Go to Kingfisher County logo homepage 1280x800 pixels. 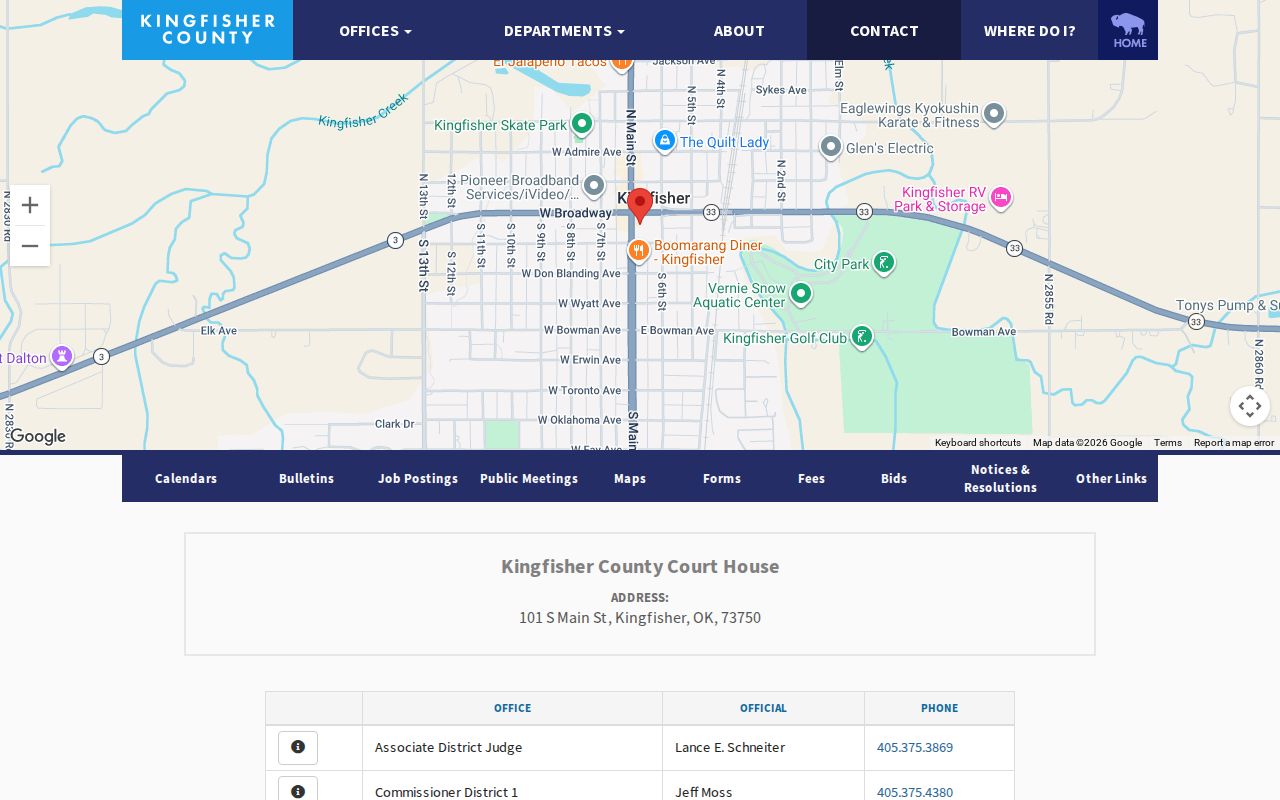click(208, 30)
